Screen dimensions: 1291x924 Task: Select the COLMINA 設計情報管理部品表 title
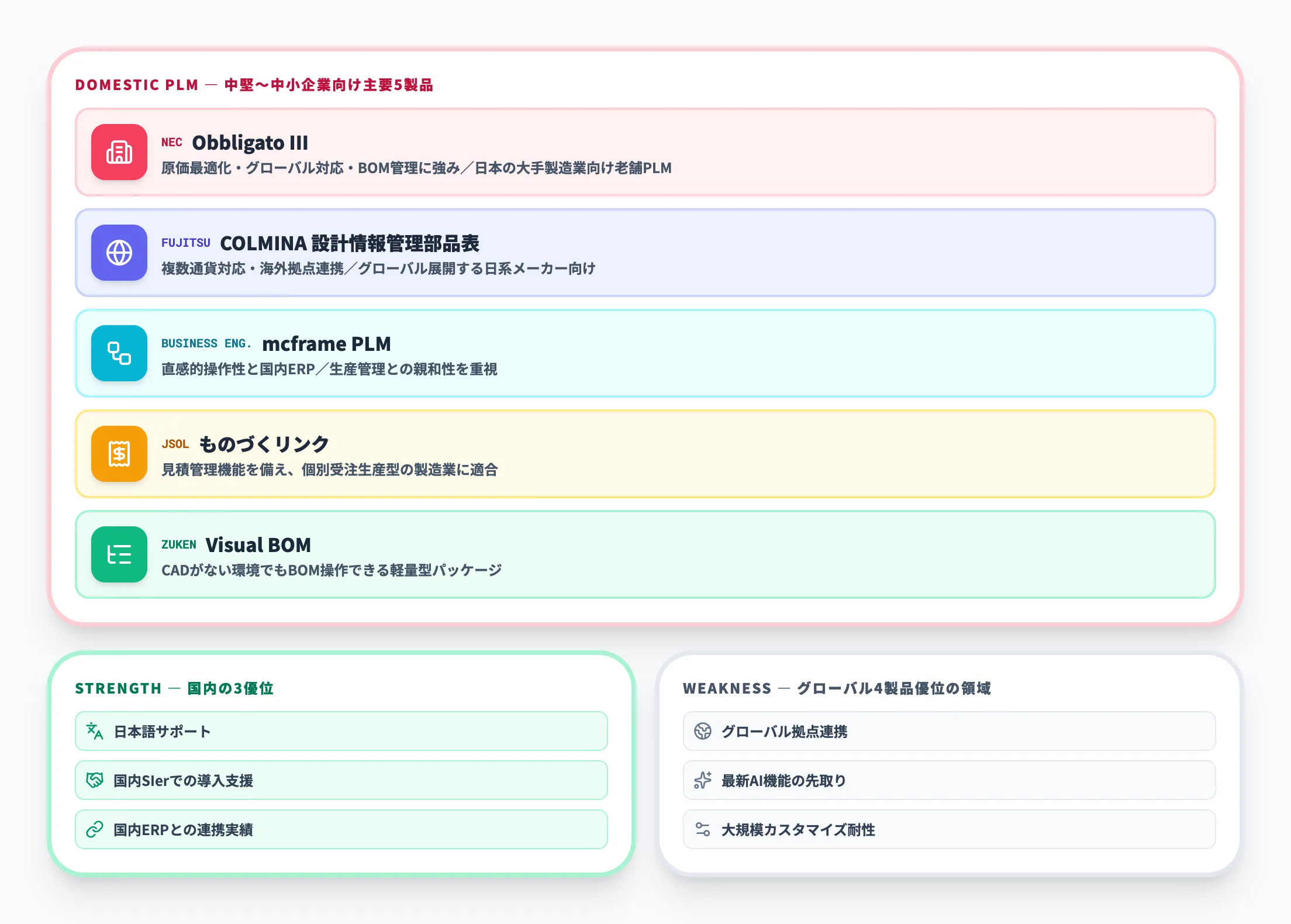click(x=350, y=243)
